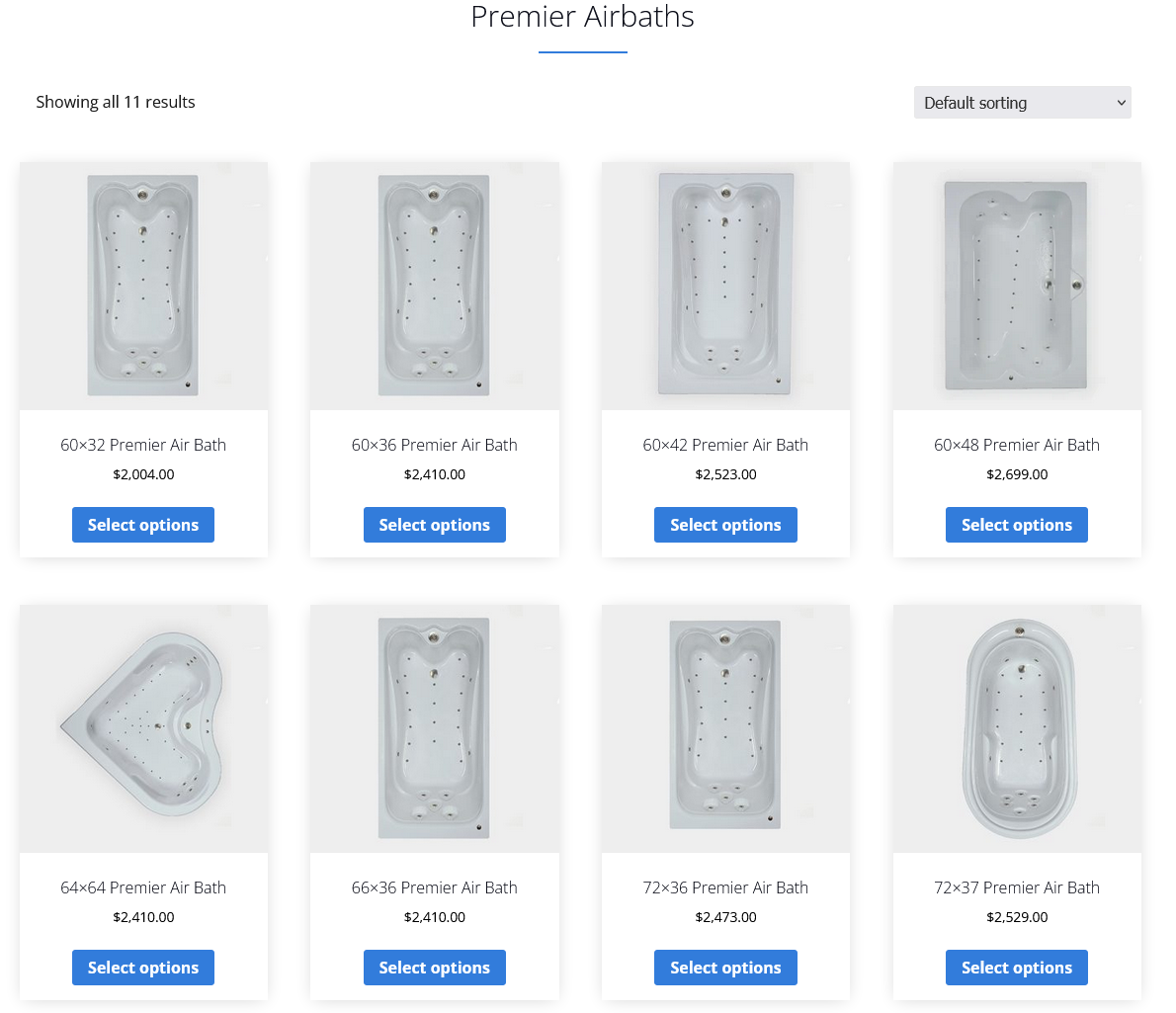The width and height of the screenshot is (1176, 1013).
Task: Select options for 60×32 Premier Air Bath
Action: pyautogui.click(x=143, y=525)
